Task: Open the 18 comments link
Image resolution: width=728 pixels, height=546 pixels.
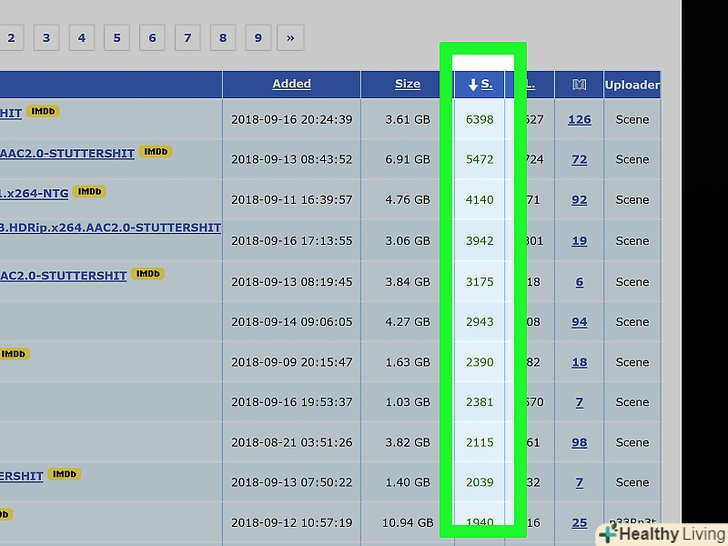Action: pyautogui.click(x=579, y=363)
